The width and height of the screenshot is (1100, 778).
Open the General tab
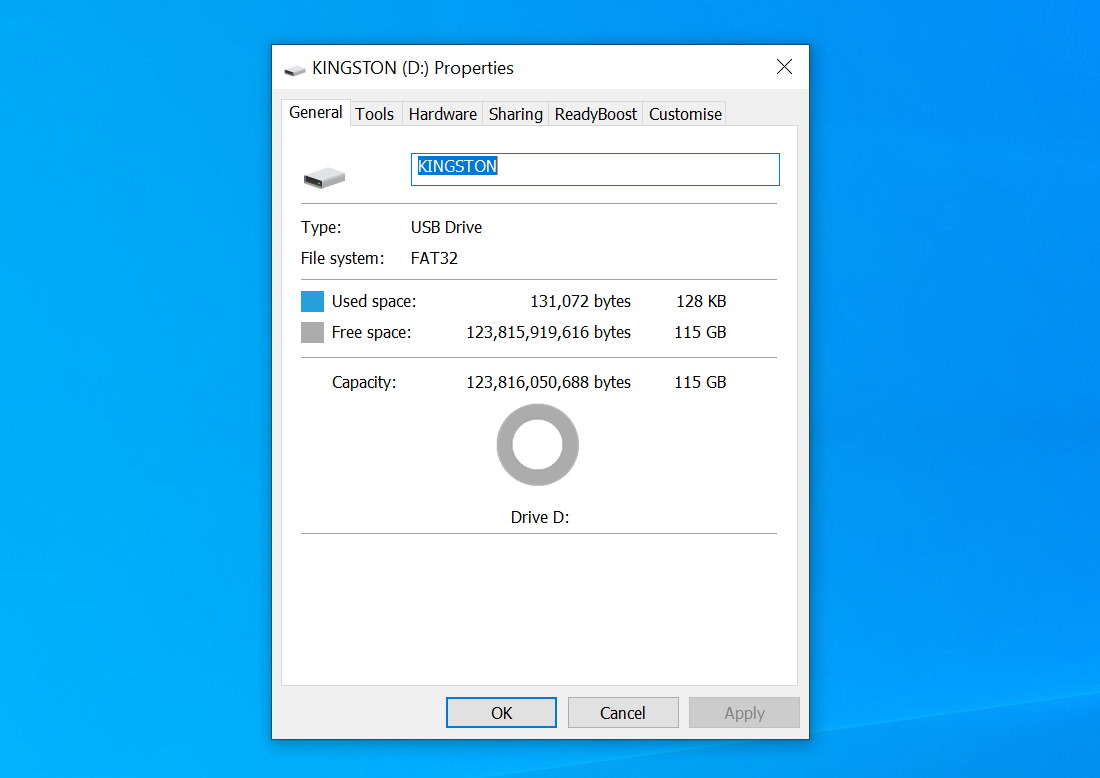316,112
